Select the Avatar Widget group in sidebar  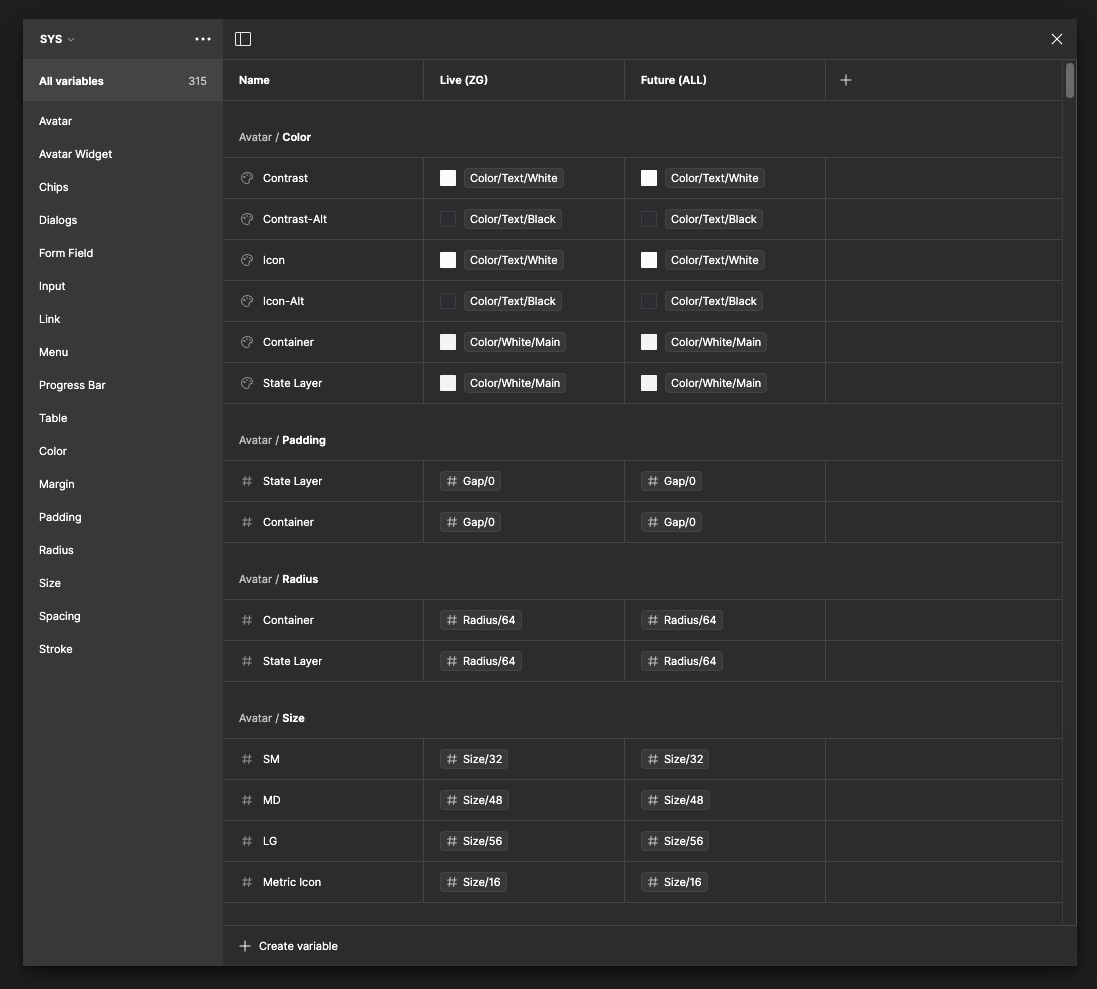(x=75, y=154)
